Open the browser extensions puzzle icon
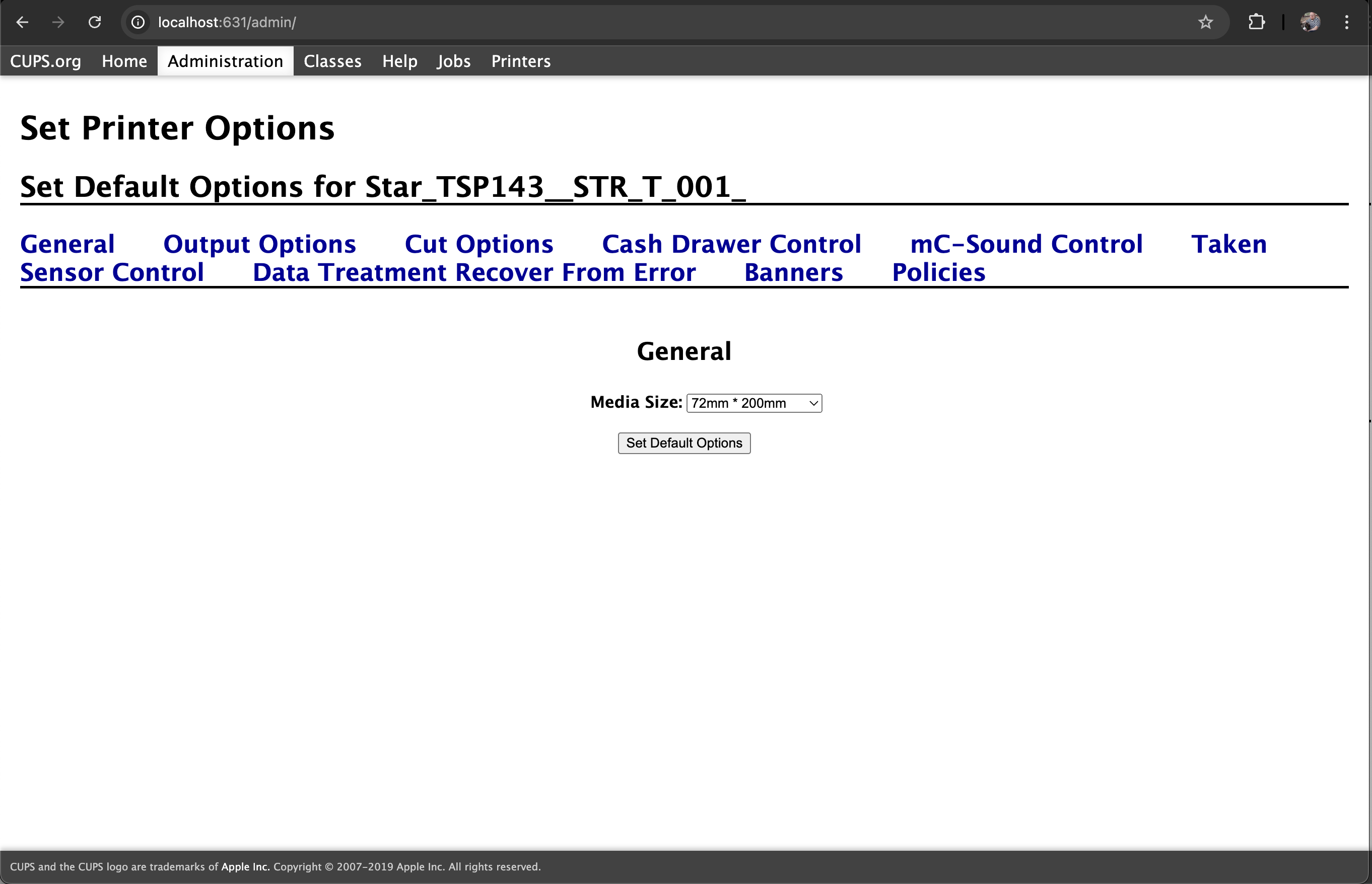 (1257, 22)
